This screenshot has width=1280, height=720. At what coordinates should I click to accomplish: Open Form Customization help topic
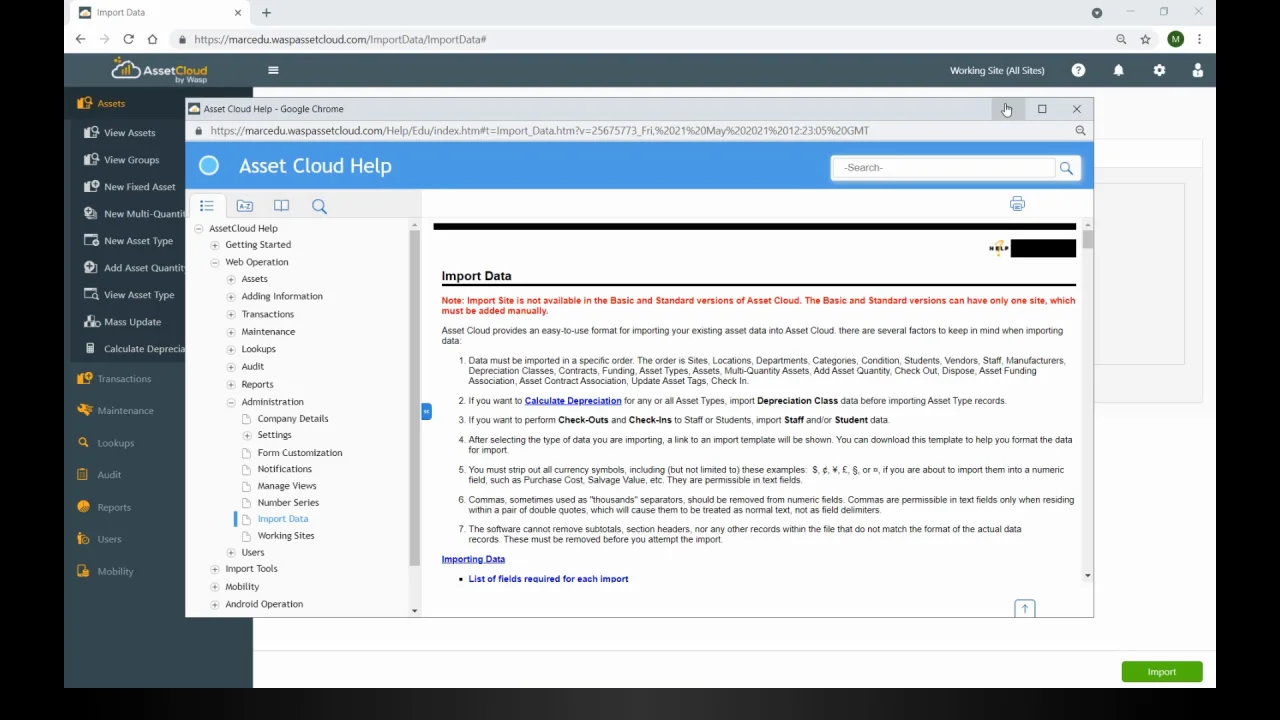(299, 452)
